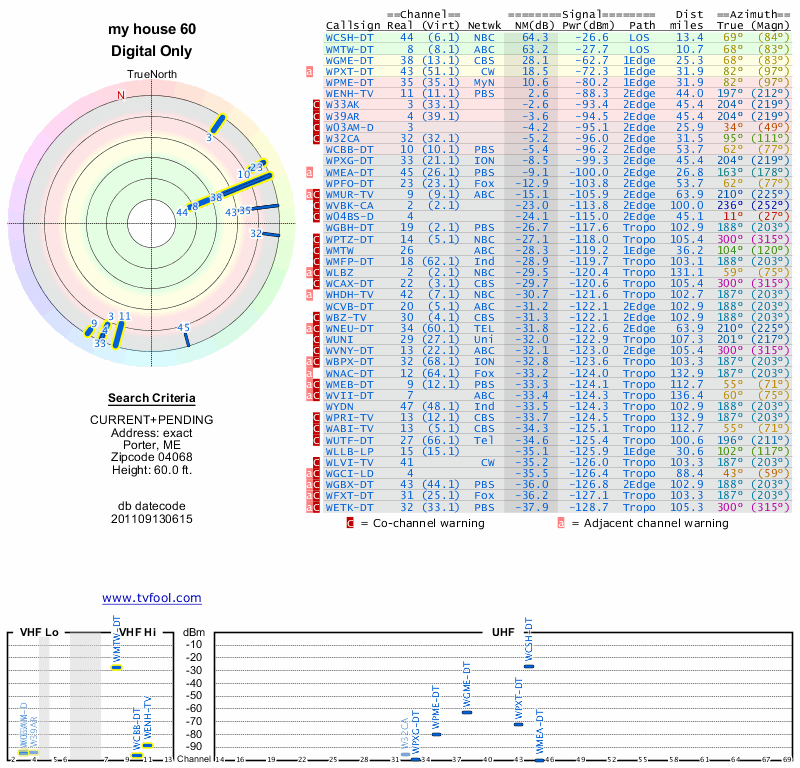Click the co-channel warning icon beside WVBK-CA
Screen dimensions: 800x768
click(316, 204)
